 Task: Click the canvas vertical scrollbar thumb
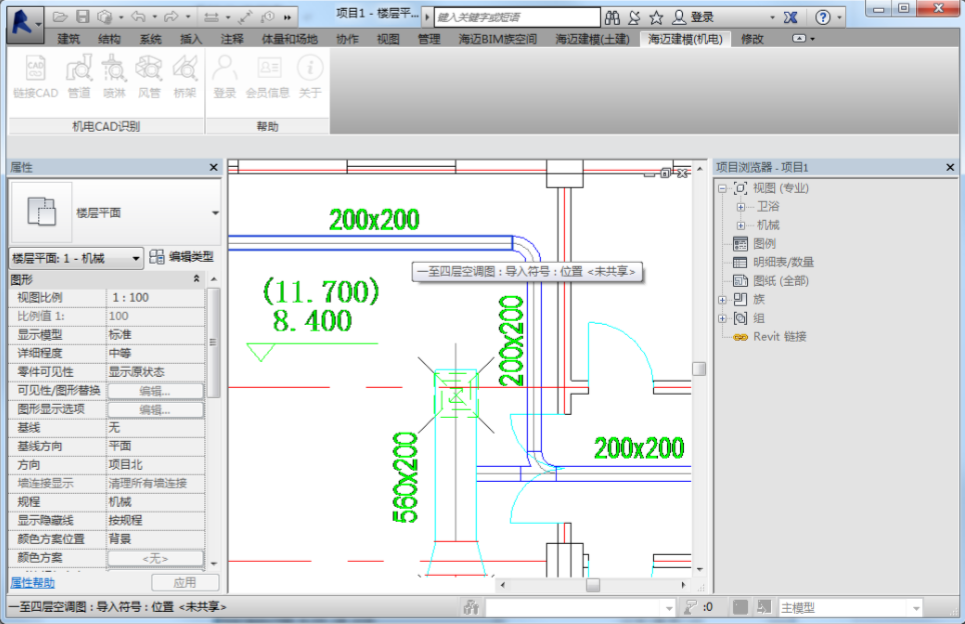point(699,369)
